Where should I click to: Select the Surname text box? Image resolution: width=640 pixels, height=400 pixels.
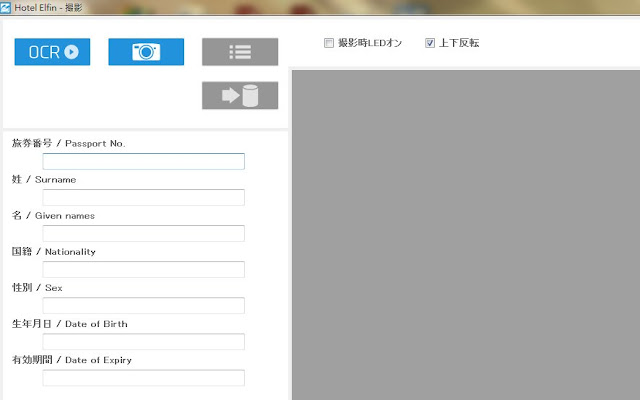tap(144, 197)
